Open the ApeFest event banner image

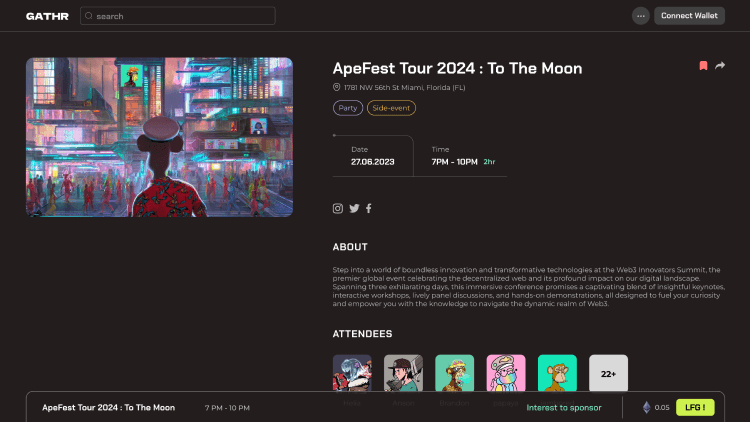[x=160, y=137]
